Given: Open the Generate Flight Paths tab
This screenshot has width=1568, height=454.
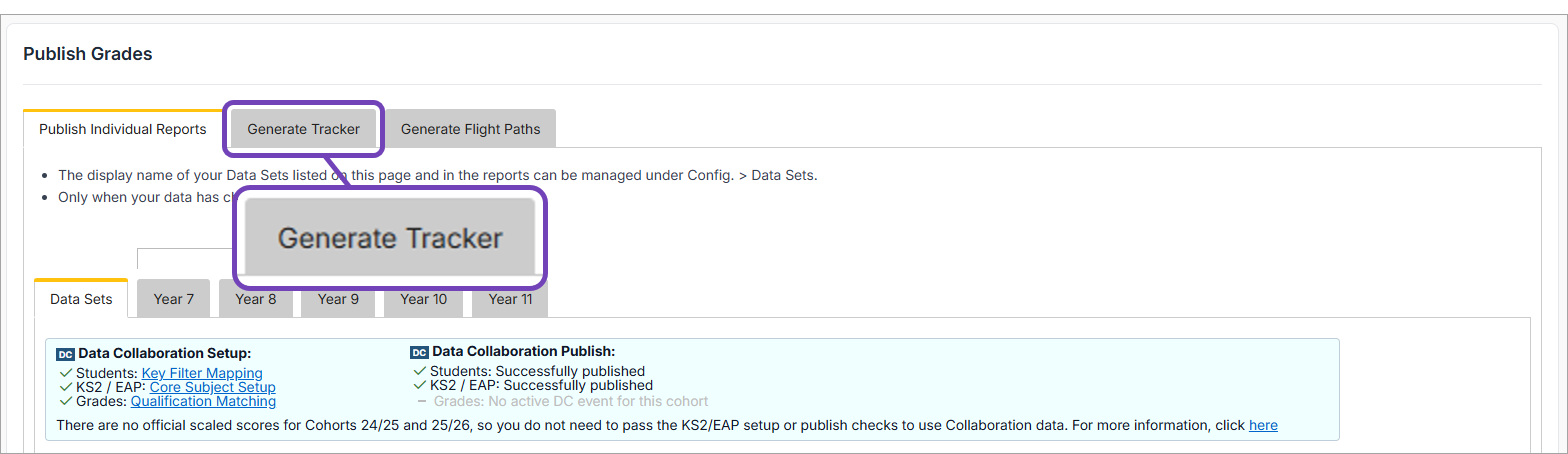Looking at the screenshot, I should click(470, 129).
